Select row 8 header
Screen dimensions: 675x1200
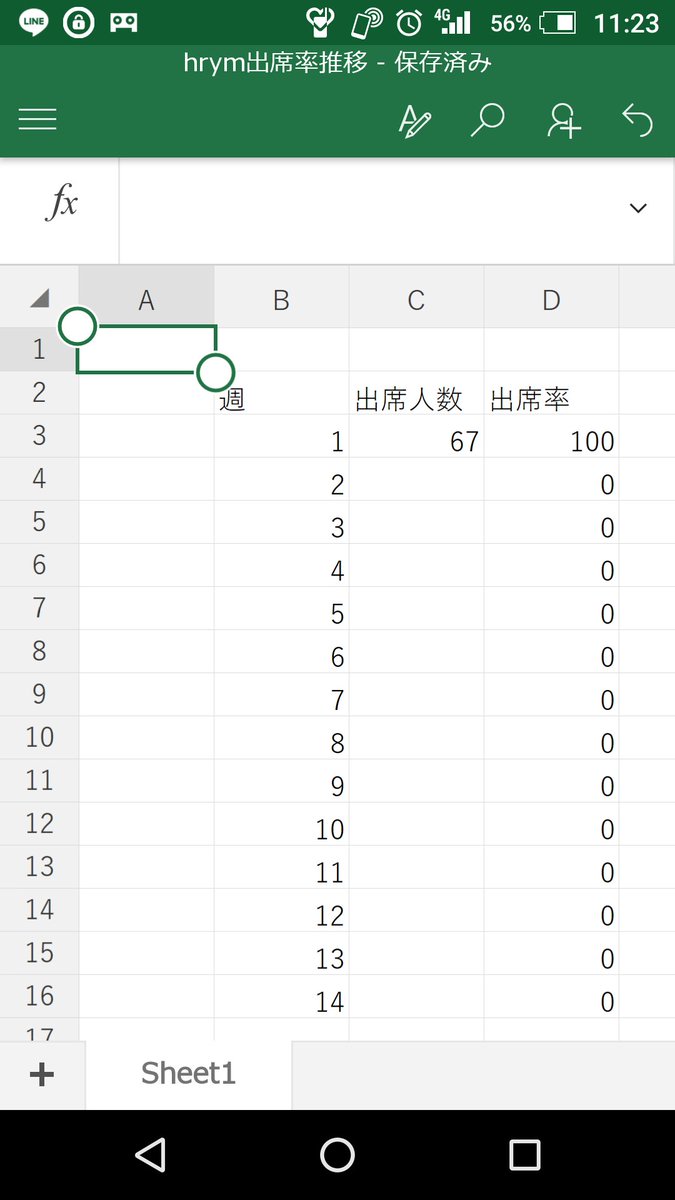[x=39, y=651]
